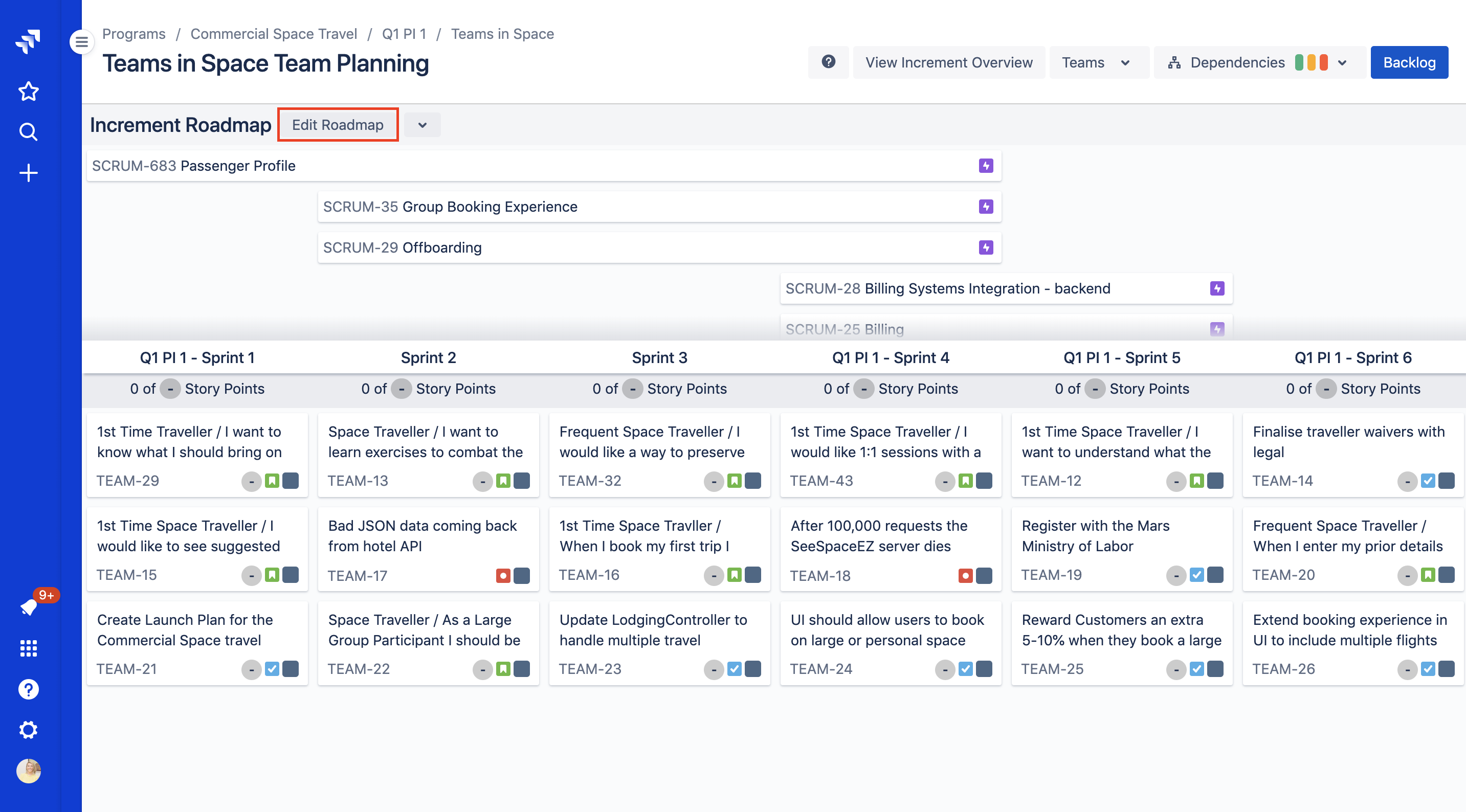The image size is (1466, 812).
Task: Open Q1 PI 1 - Sprint 6 column header
Action: tap(1353, 357)
